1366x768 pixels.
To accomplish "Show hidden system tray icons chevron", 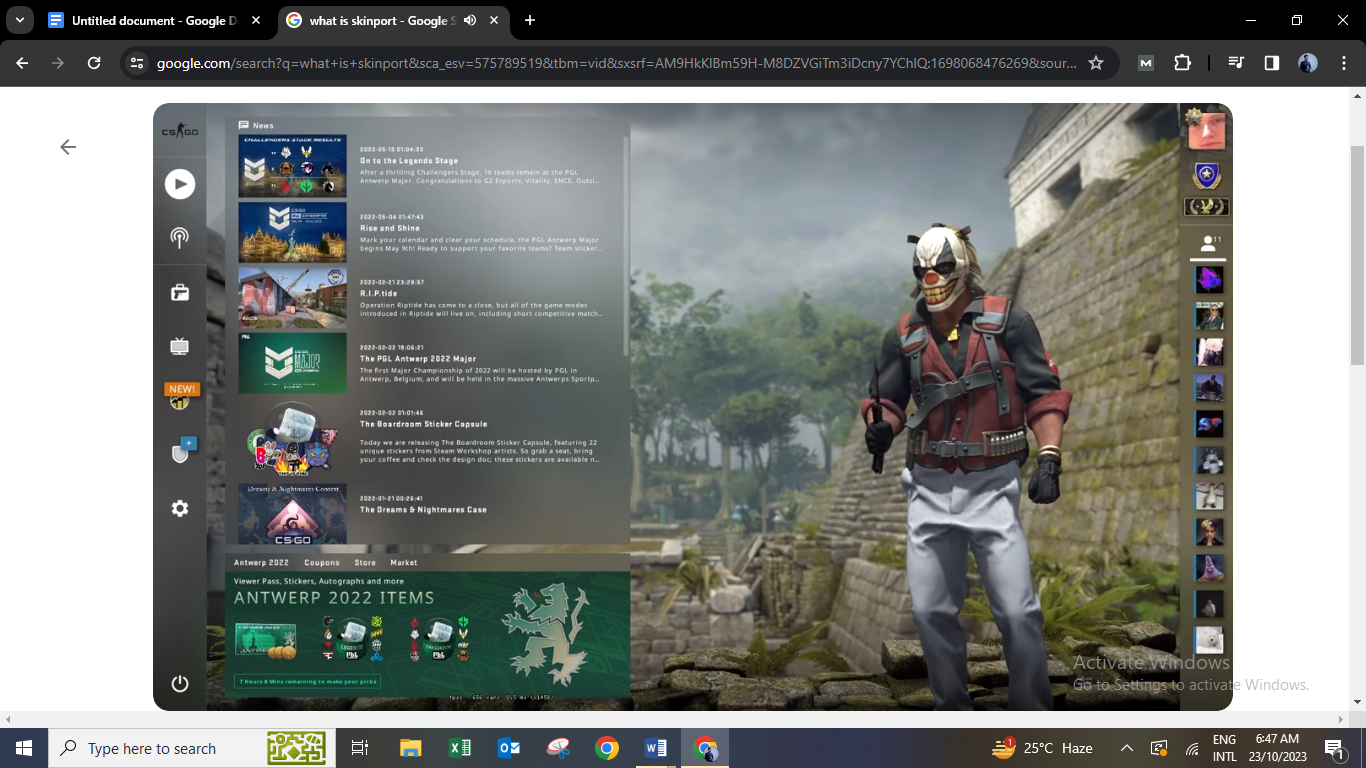I will click(x=1126, y=748).
